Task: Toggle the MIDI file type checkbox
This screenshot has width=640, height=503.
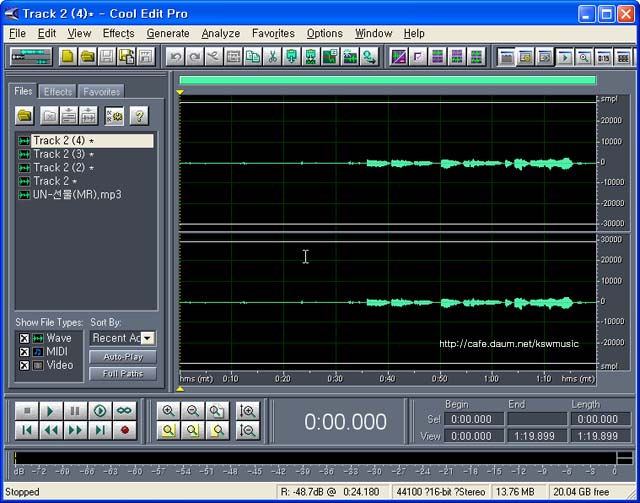Action: 24,352
